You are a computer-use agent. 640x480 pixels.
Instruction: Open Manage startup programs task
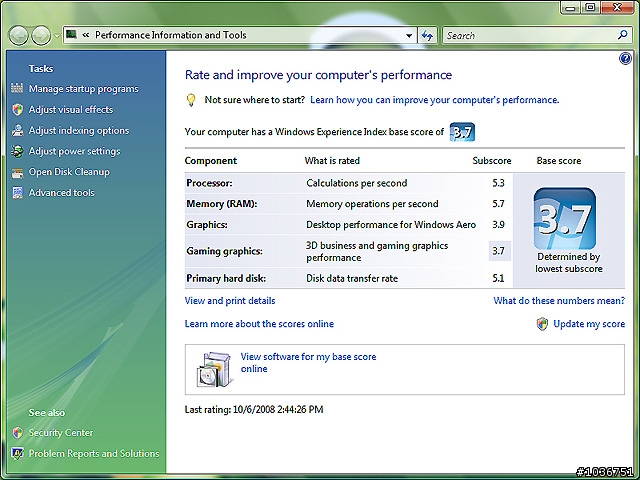(84, 89)
